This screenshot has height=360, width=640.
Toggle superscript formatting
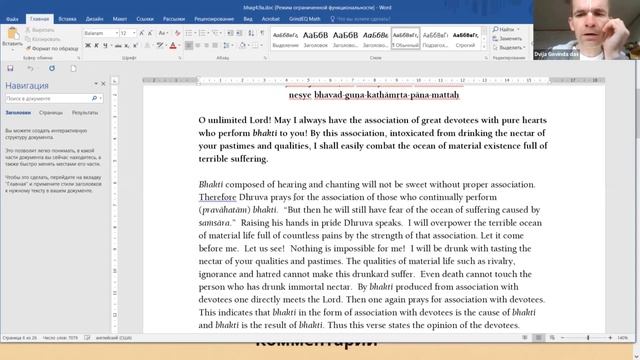[135, 45]
